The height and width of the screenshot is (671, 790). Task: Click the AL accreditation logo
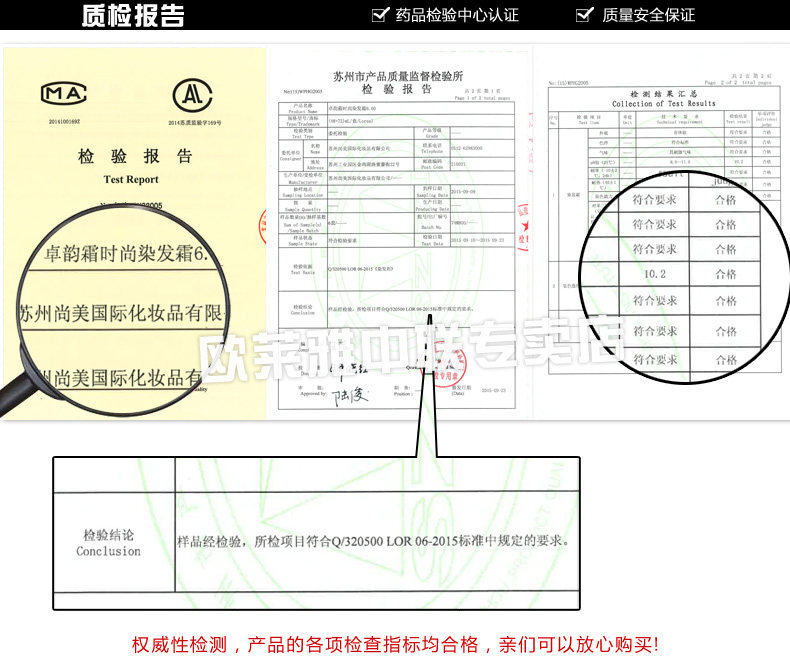192,95
